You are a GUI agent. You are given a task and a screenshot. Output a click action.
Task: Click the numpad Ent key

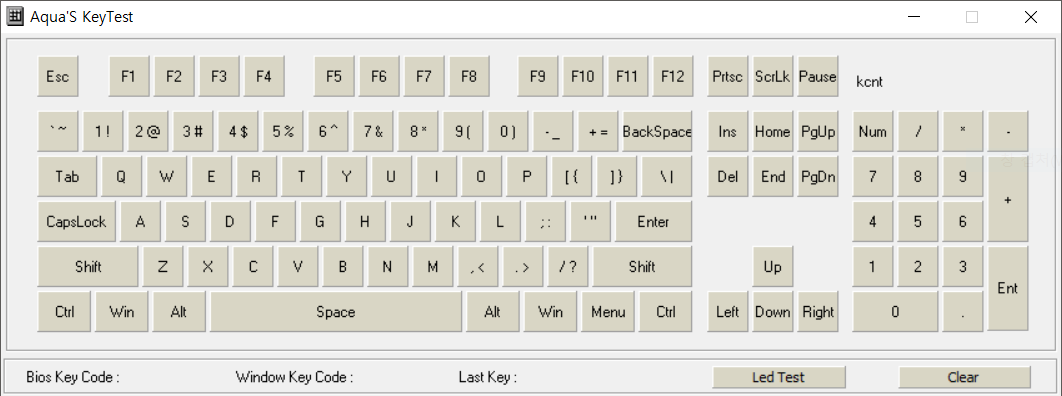1008,289
